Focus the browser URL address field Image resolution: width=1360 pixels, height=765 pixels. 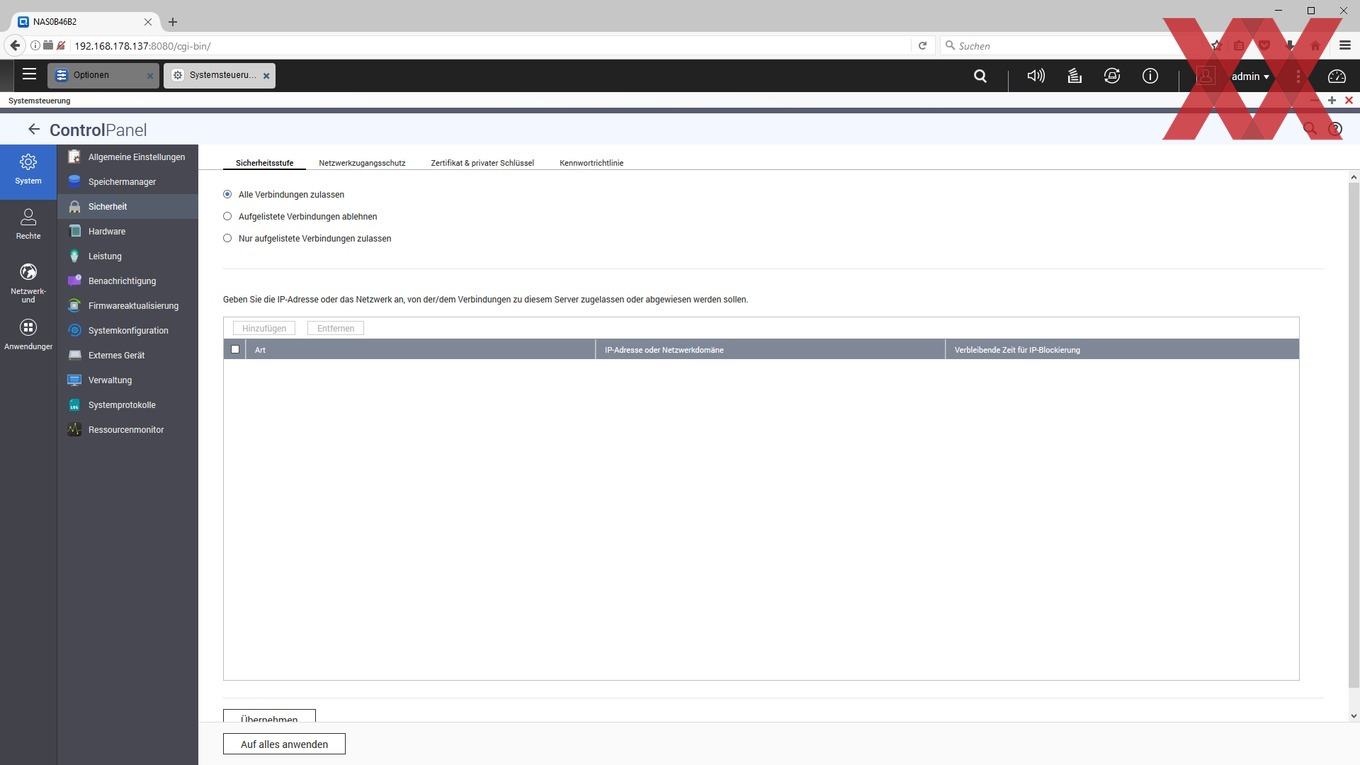tap(490, 45)
